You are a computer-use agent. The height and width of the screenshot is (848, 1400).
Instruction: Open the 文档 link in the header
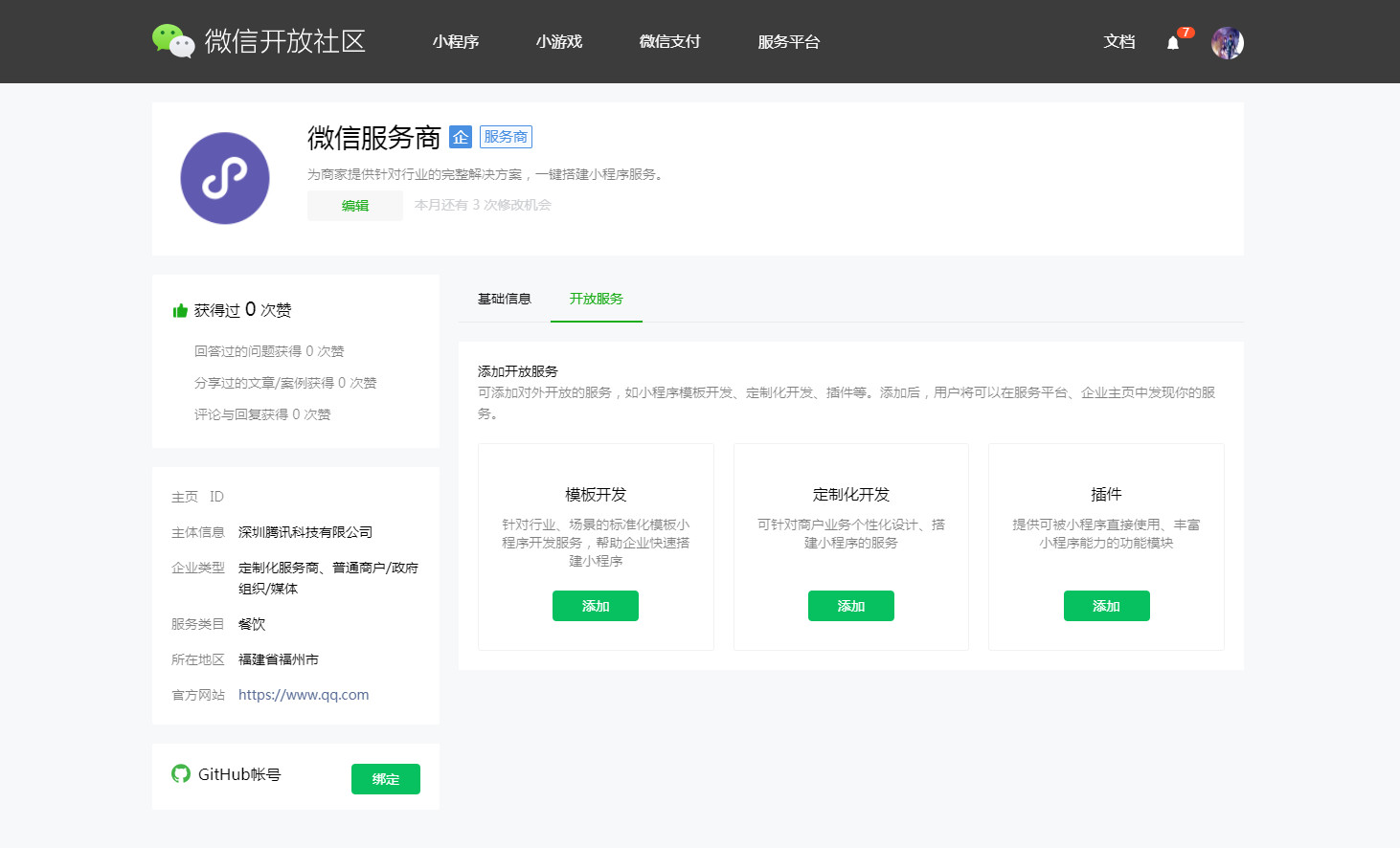coord(1119,42)
